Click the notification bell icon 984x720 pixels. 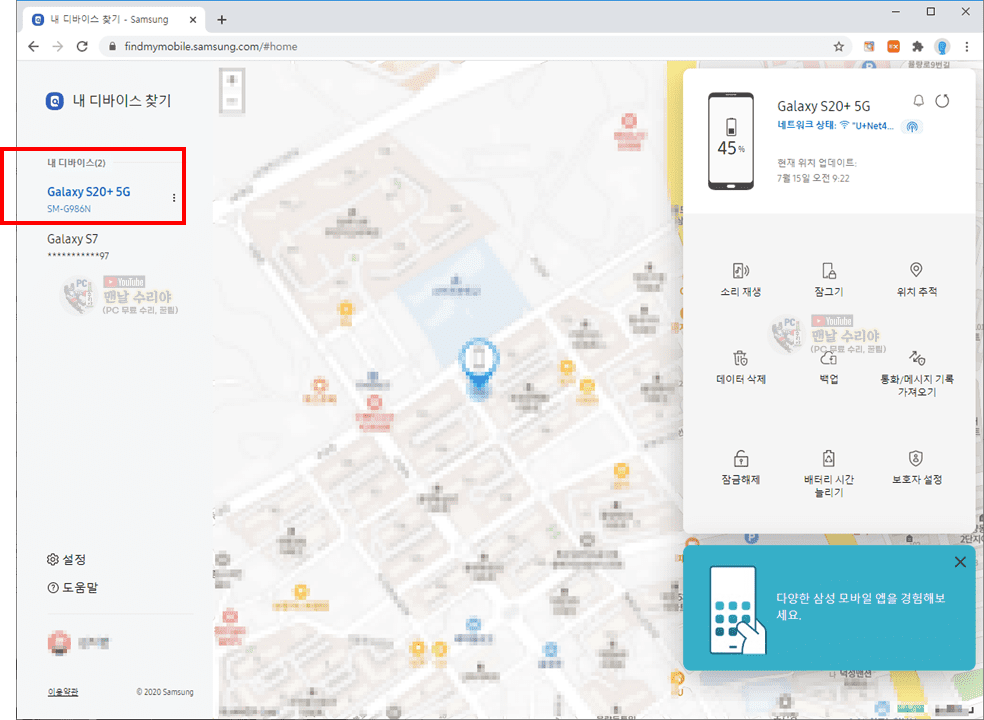(x=918, y=101)
